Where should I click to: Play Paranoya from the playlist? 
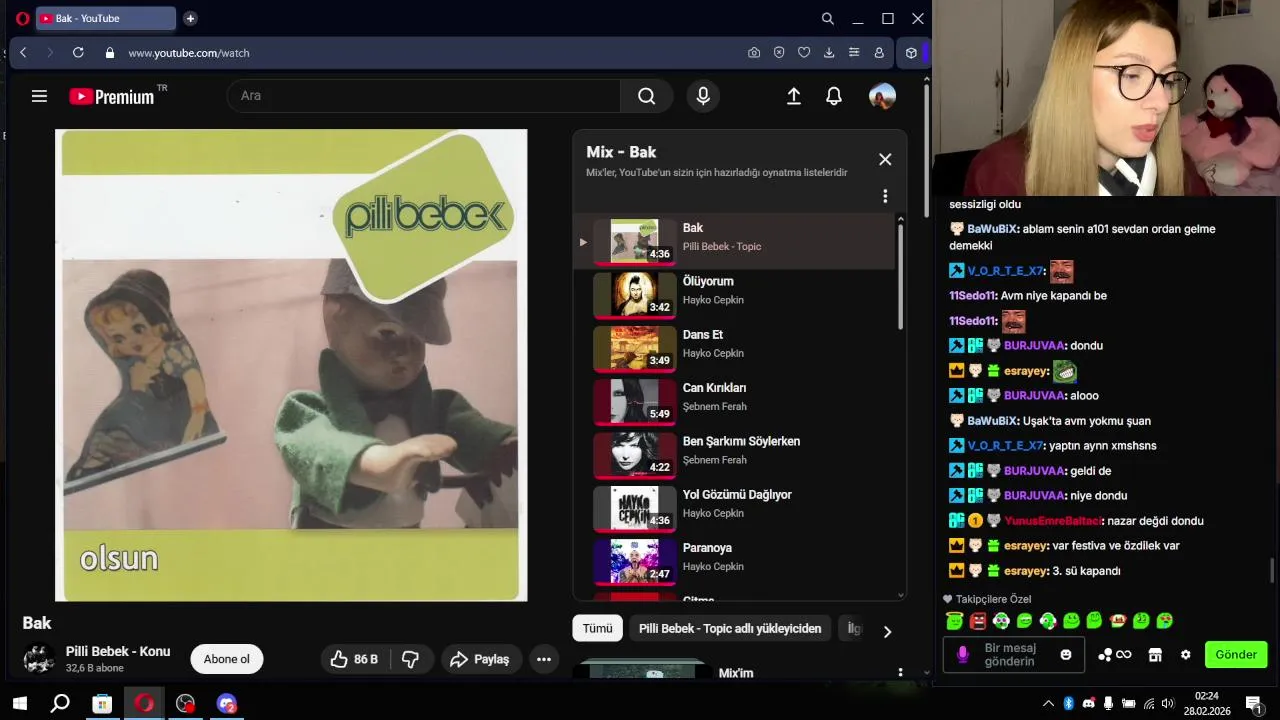(x=734, y=560)
